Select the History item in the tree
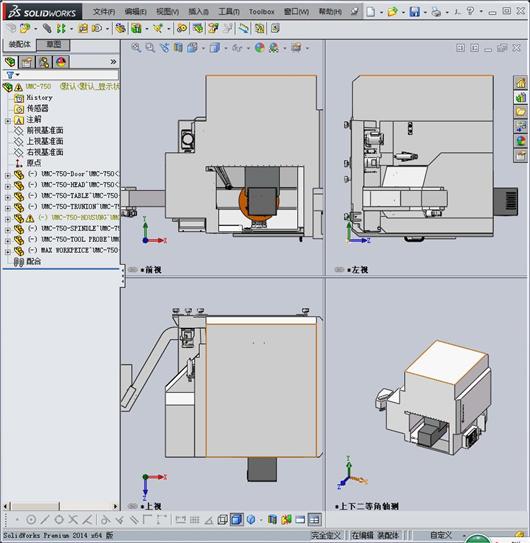530x543 pixels. coord(39,98)
